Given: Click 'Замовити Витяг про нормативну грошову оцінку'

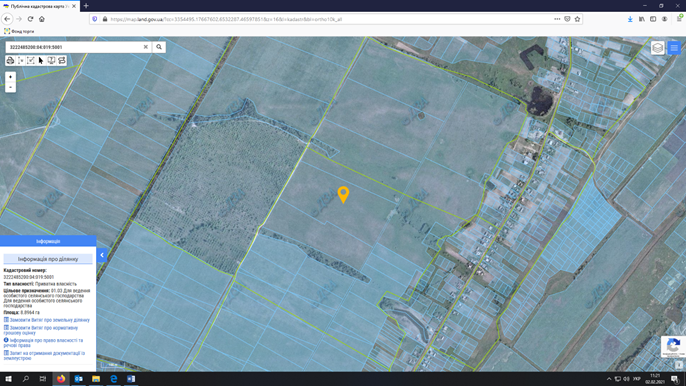Looking at the screenshot, I should [x=41, y=330].
